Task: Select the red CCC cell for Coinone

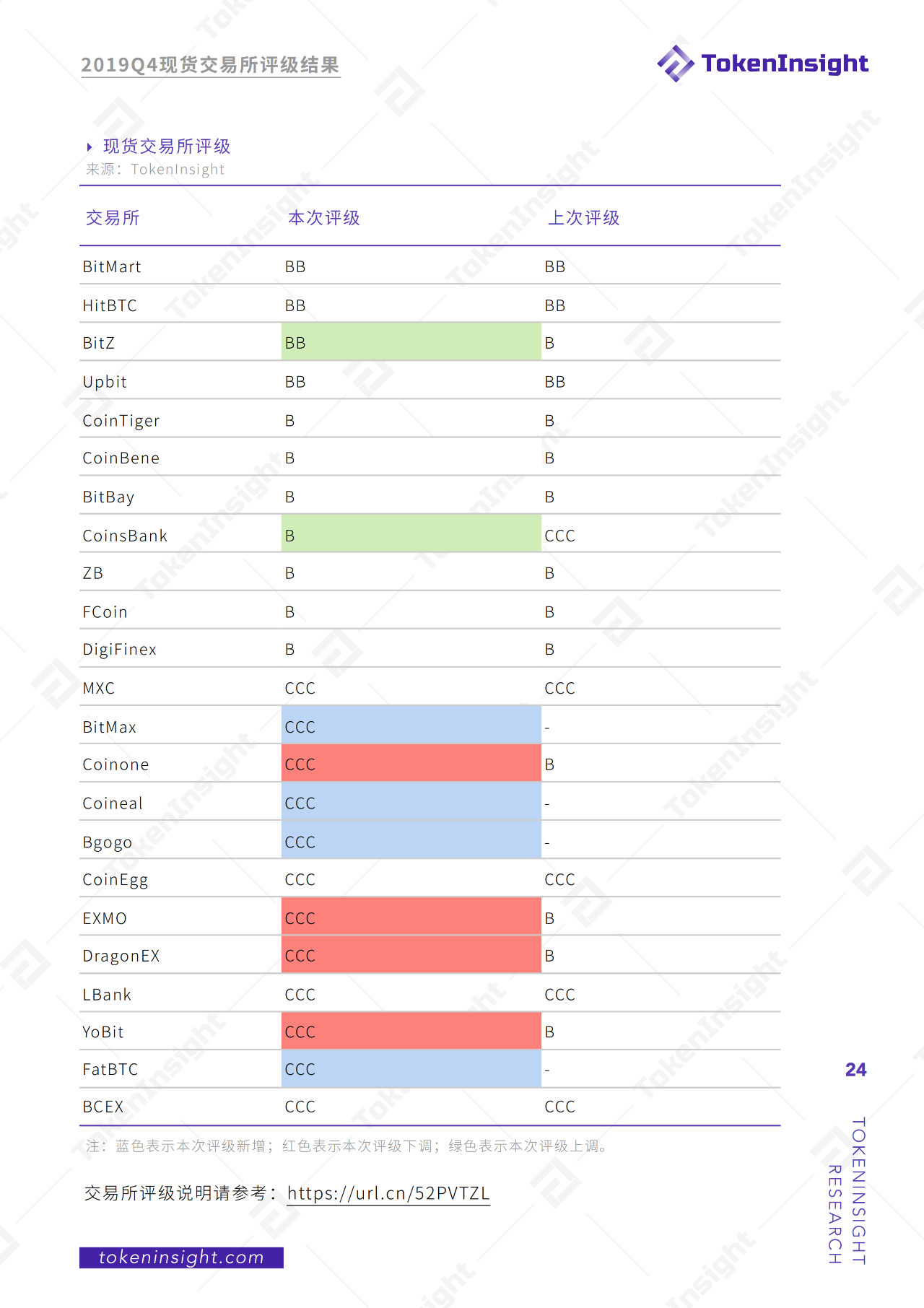Action: click(411, 764)
